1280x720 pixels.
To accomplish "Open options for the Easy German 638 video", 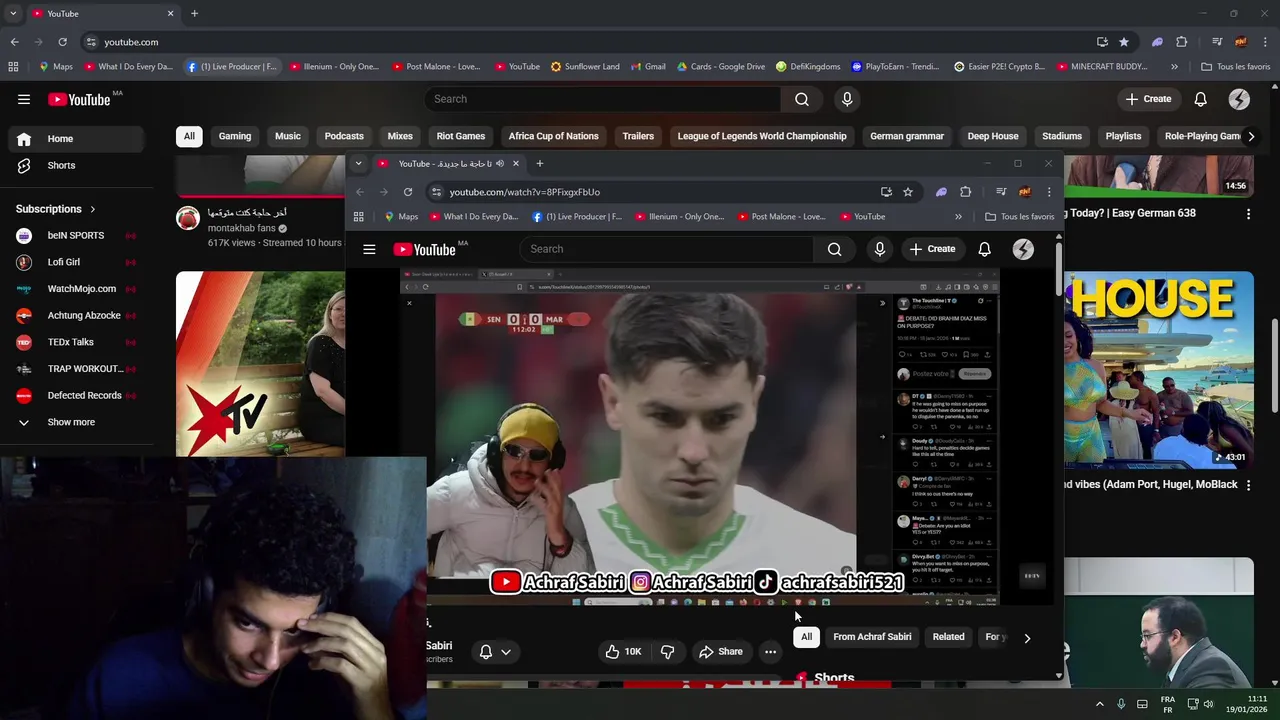I will (x=1247, y=214).
